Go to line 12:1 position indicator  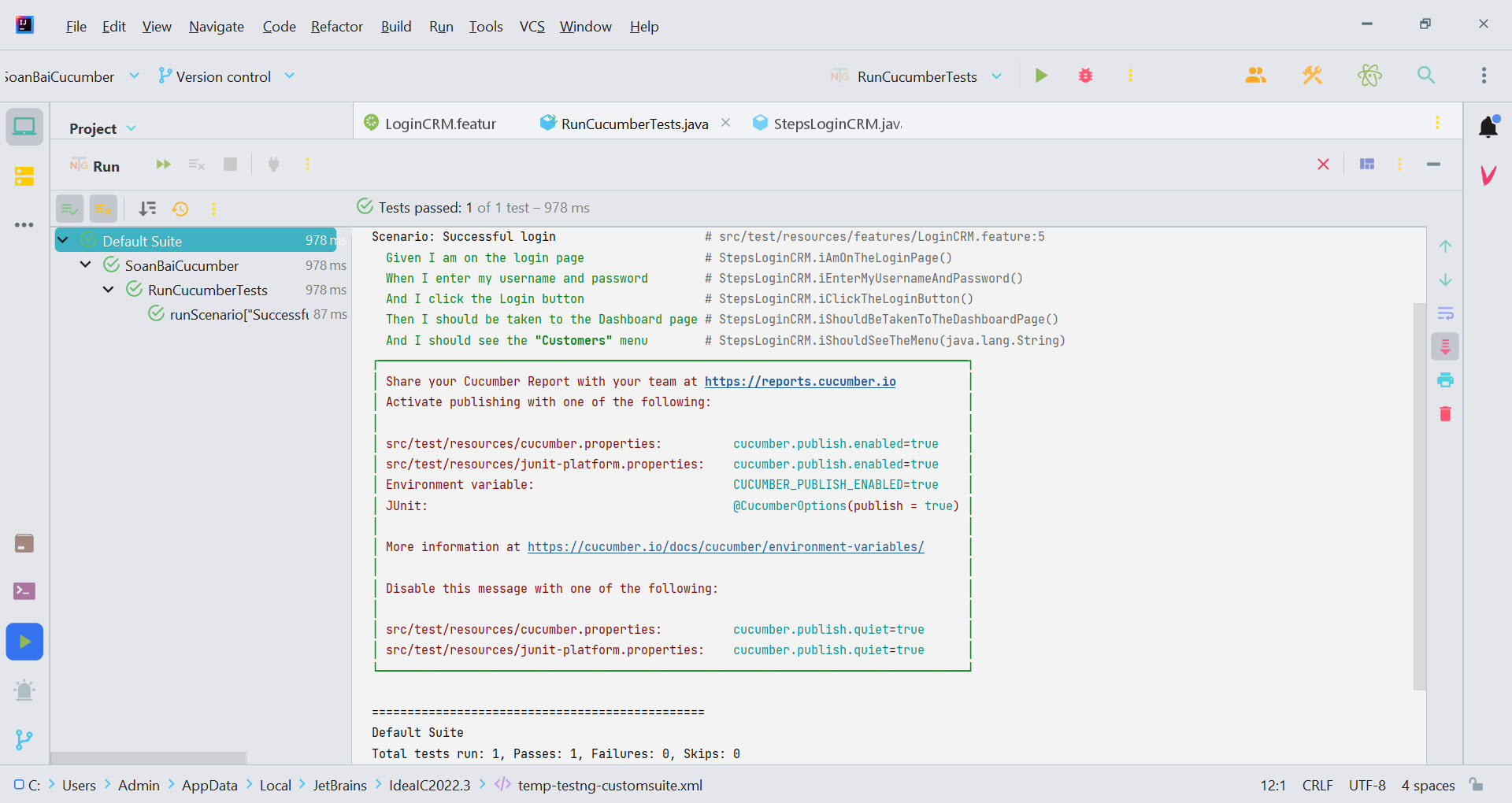tap(1273, 785)
